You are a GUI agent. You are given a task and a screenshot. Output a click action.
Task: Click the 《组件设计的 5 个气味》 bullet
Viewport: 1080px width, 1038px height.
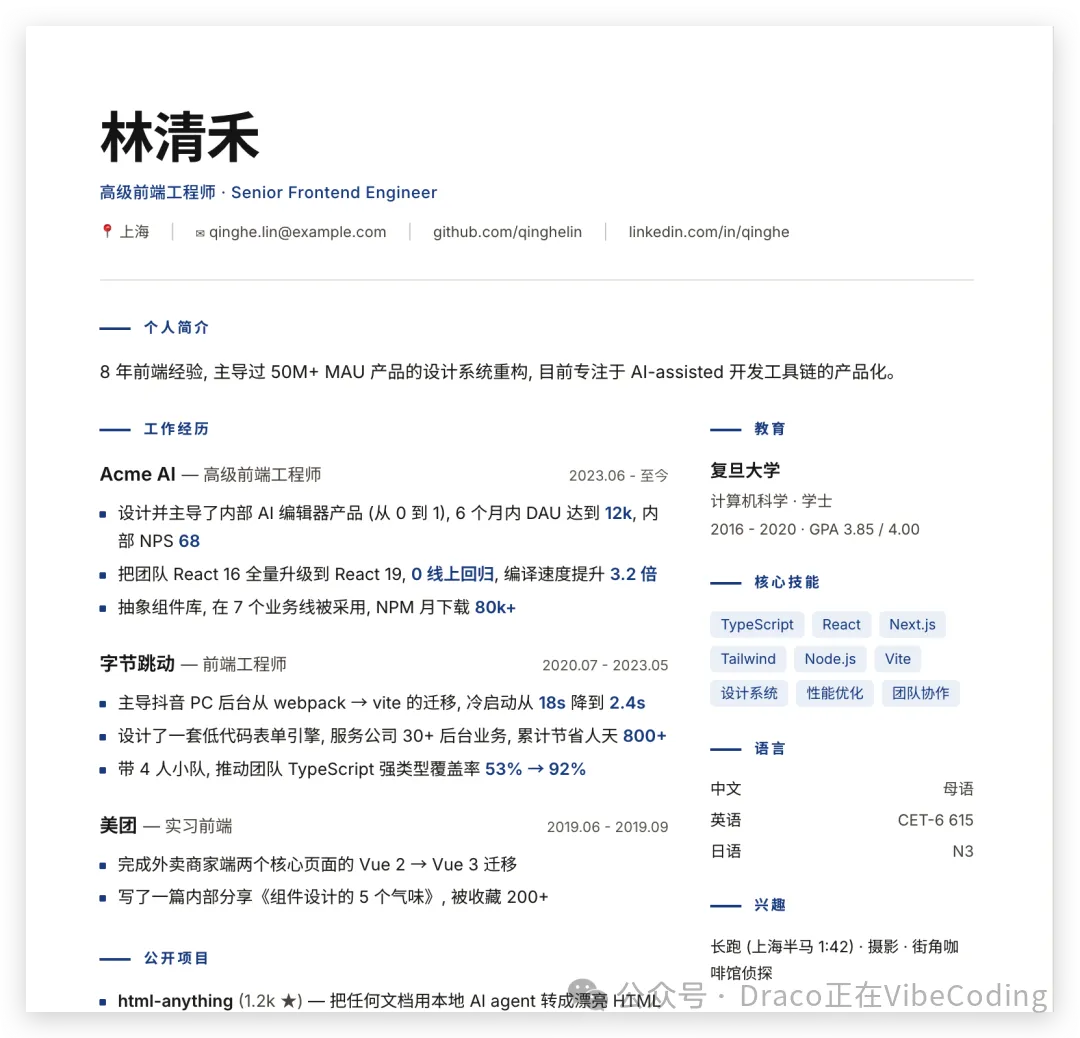(x=333, y=897)
